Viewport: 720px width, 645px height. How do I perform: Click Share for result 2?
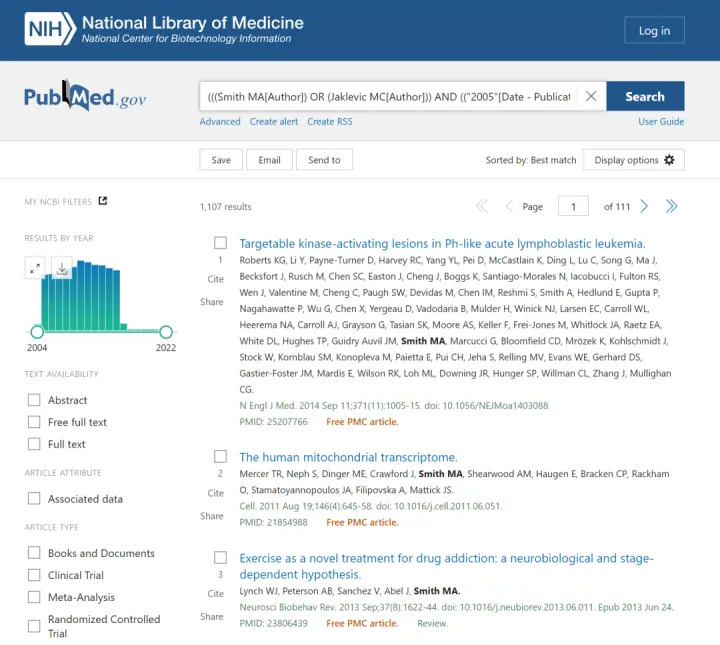pos(212,516)
